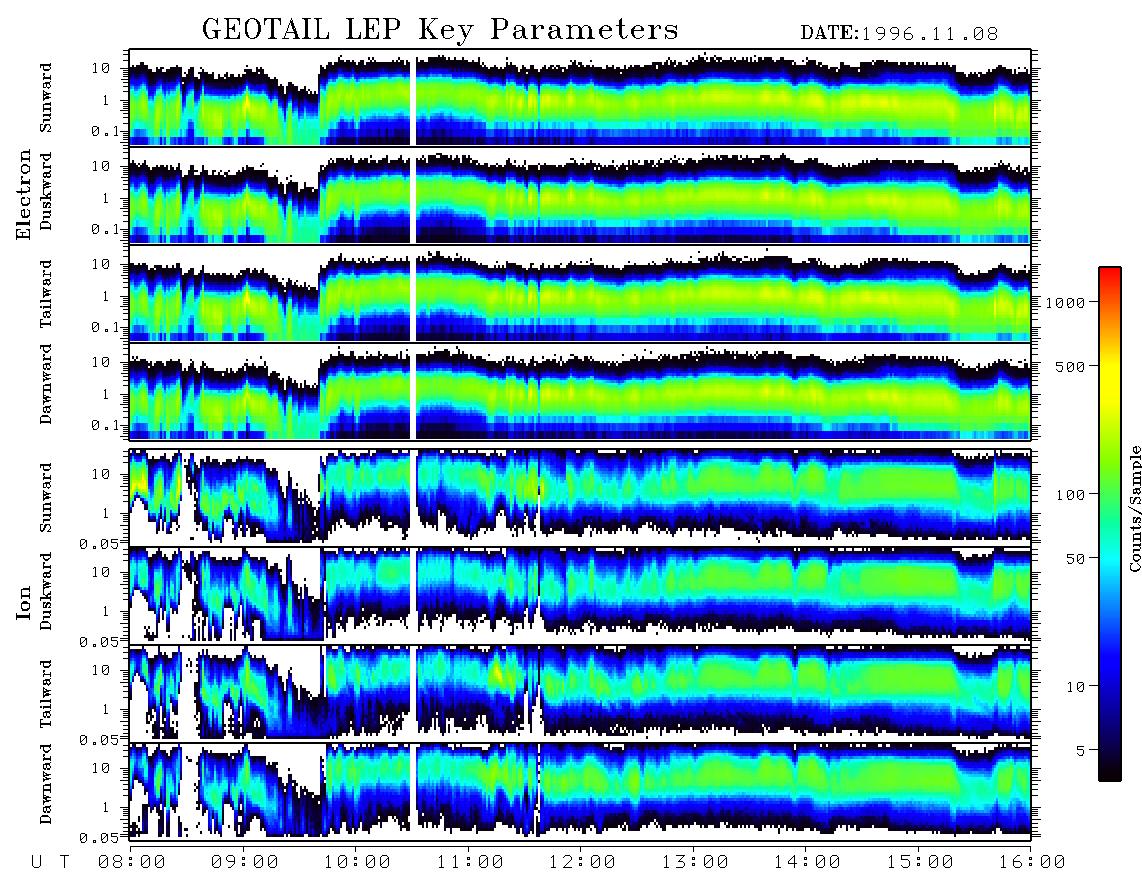Image resolution: width=1142 pixels, height=880 pixels.
Task: Click inside the Electron Sunward spectrogram panel
Action: (x=580, y=98)
